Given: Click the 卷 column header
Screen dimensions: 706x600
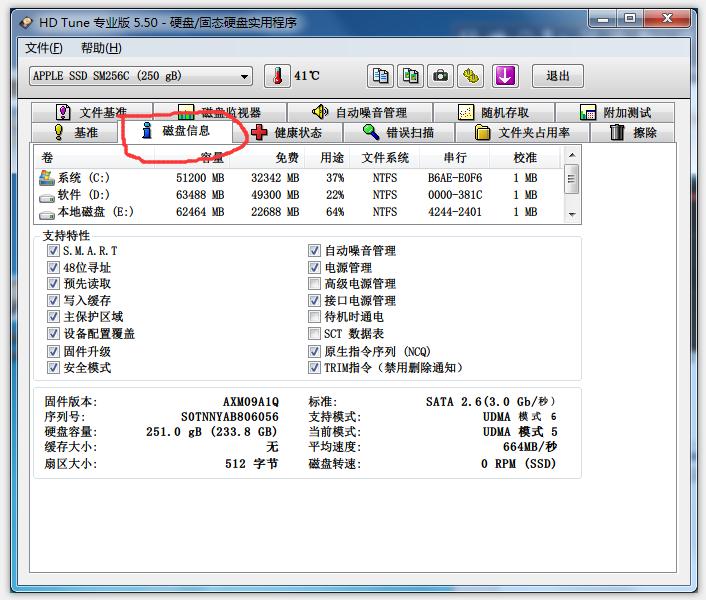Looking at the screenshot, I should pos(94,158).
